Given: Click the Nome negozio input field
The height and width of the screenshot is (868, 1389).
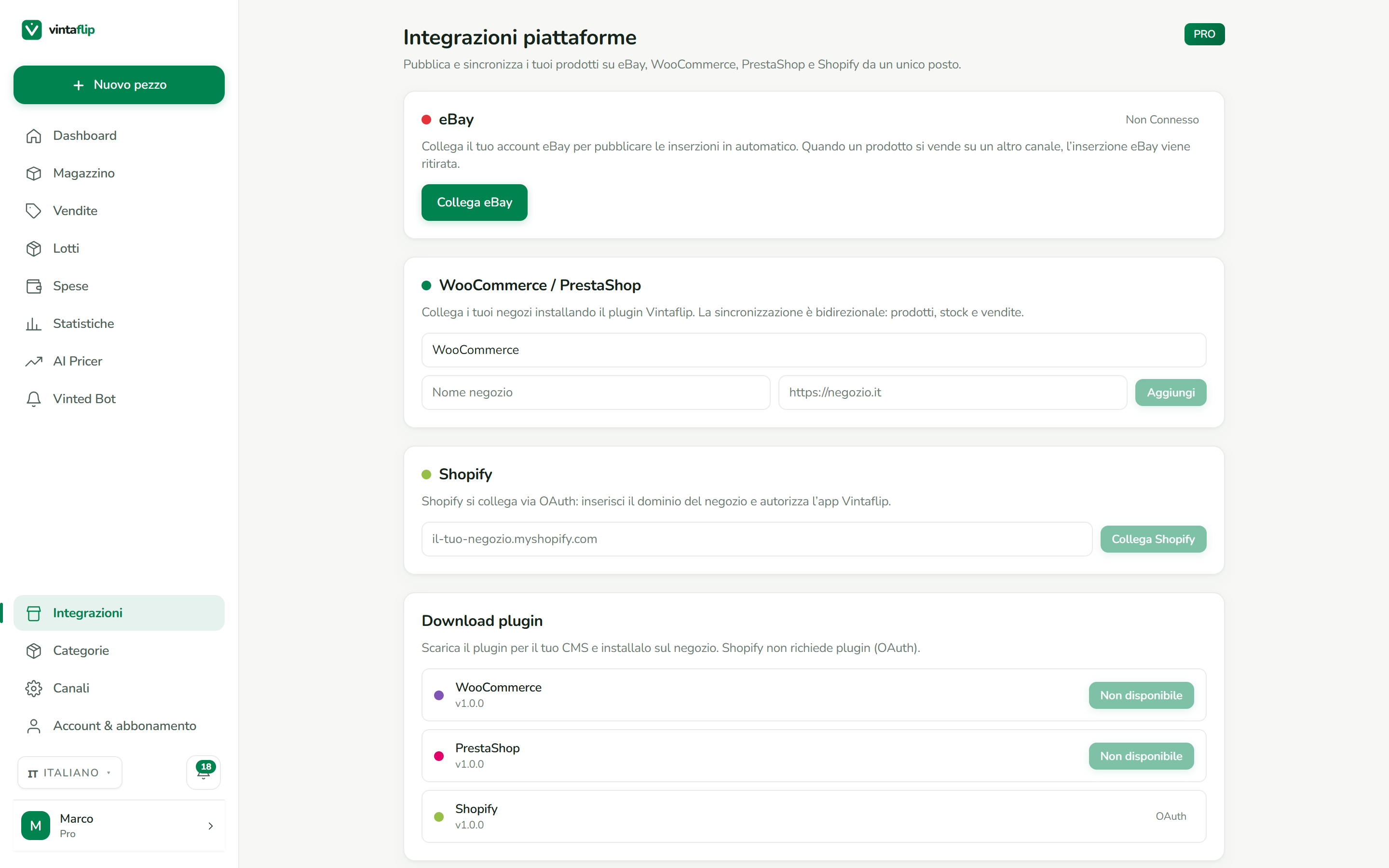Looking at the screenshot, I should pos(595,393).
